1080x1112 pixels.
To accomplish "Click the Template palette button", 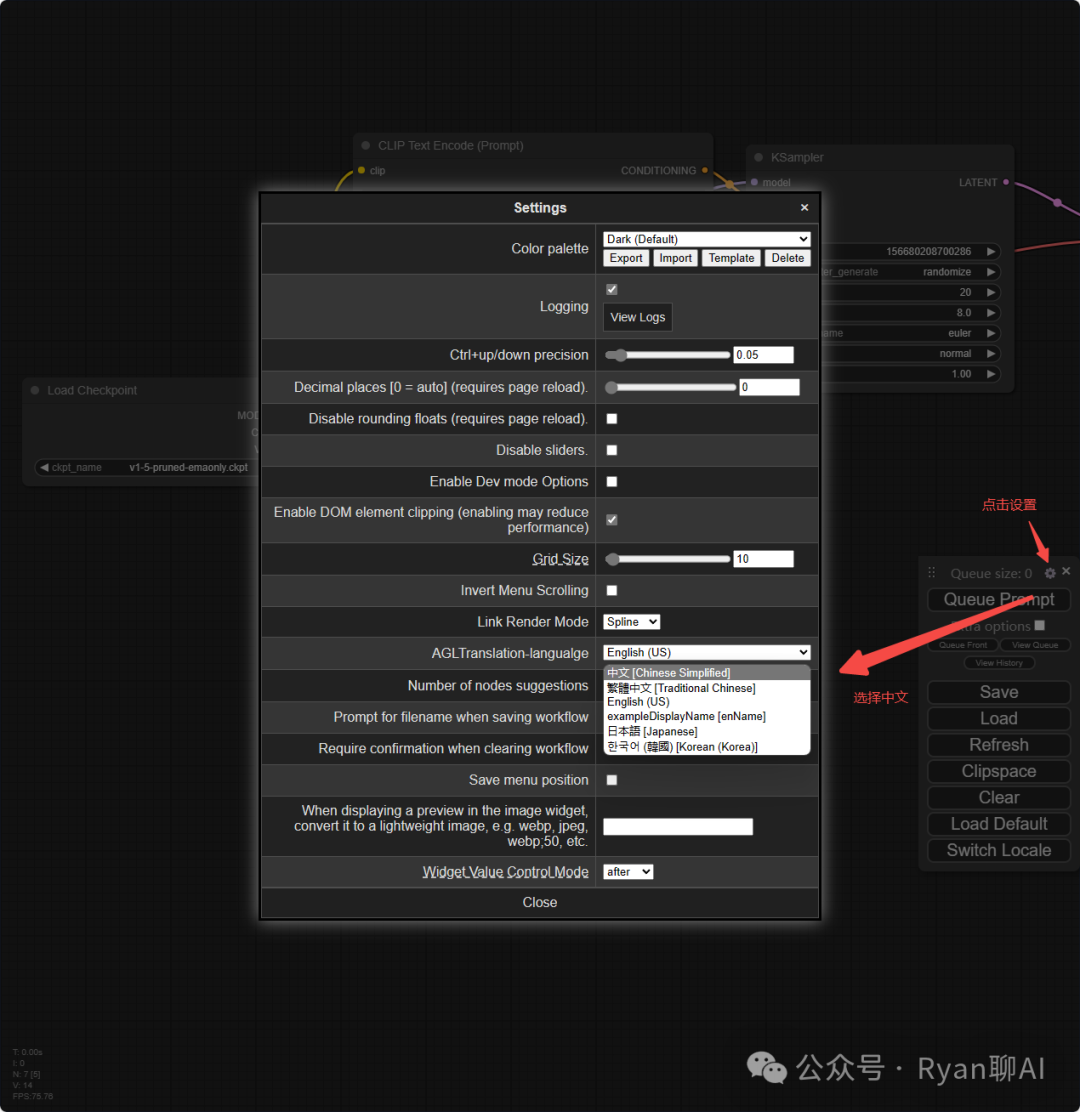I will (x=731, y=258).
